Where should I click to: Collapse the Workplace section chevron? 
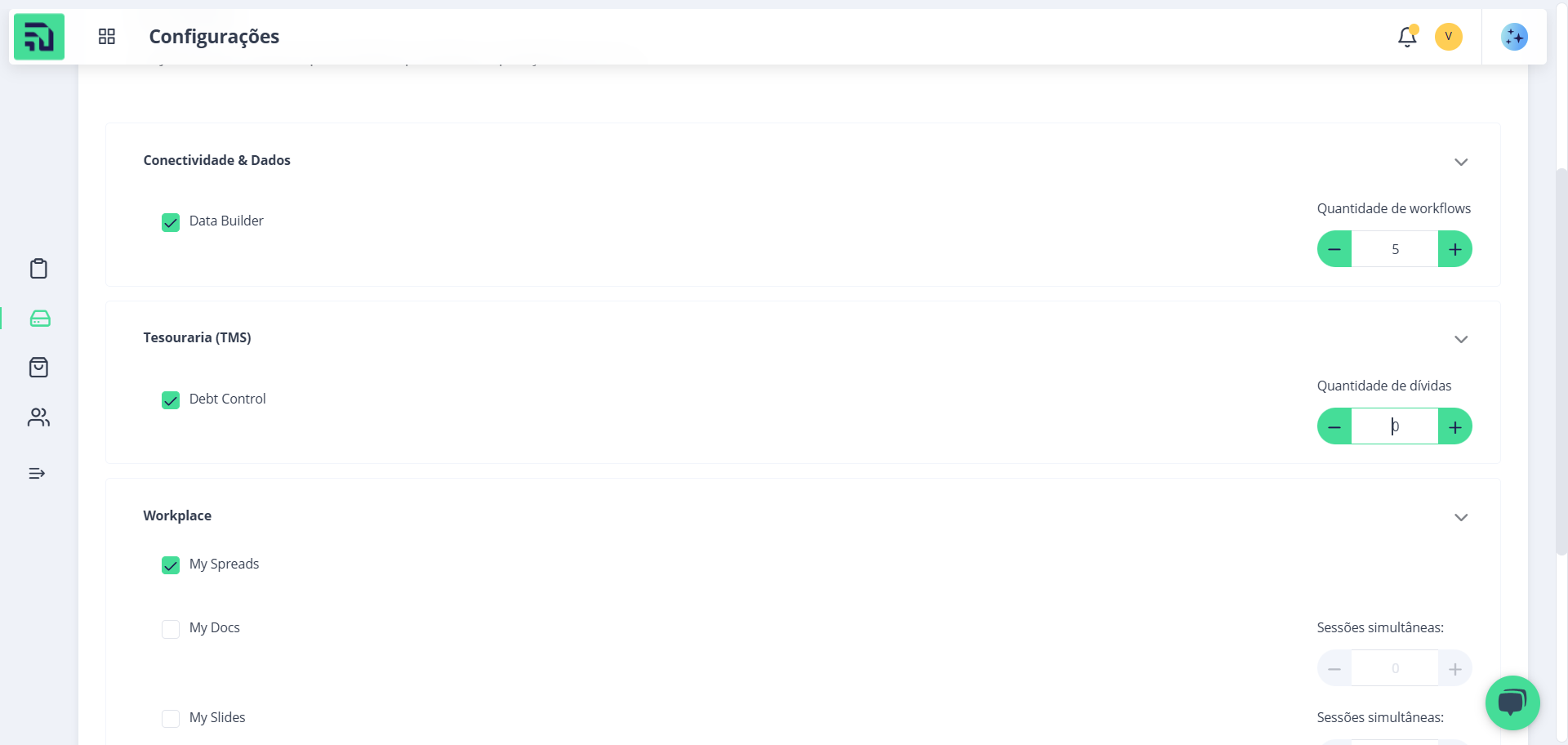click(x=1461, y=517)
